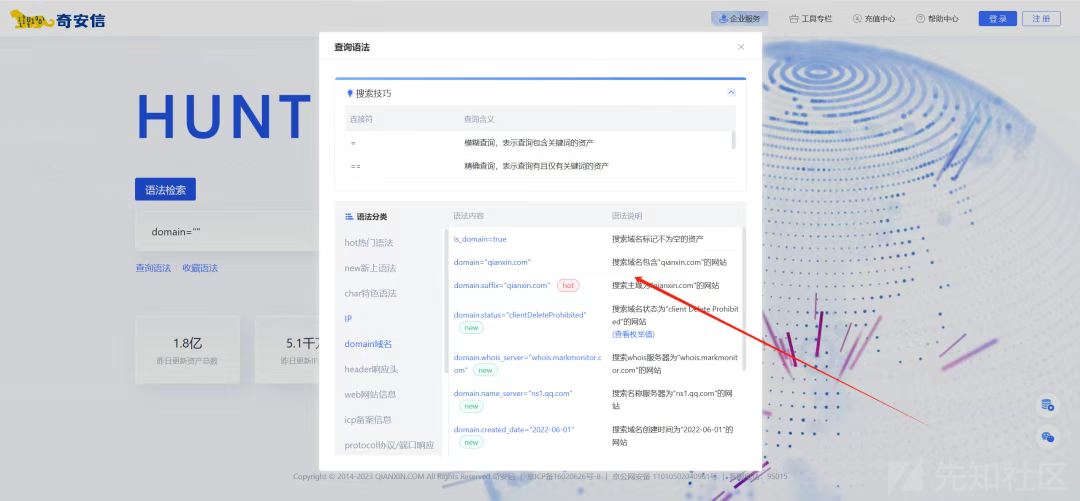Click the blue 登录 button
The width and height of the screenshot is (1080, 501).
point(997,19)
